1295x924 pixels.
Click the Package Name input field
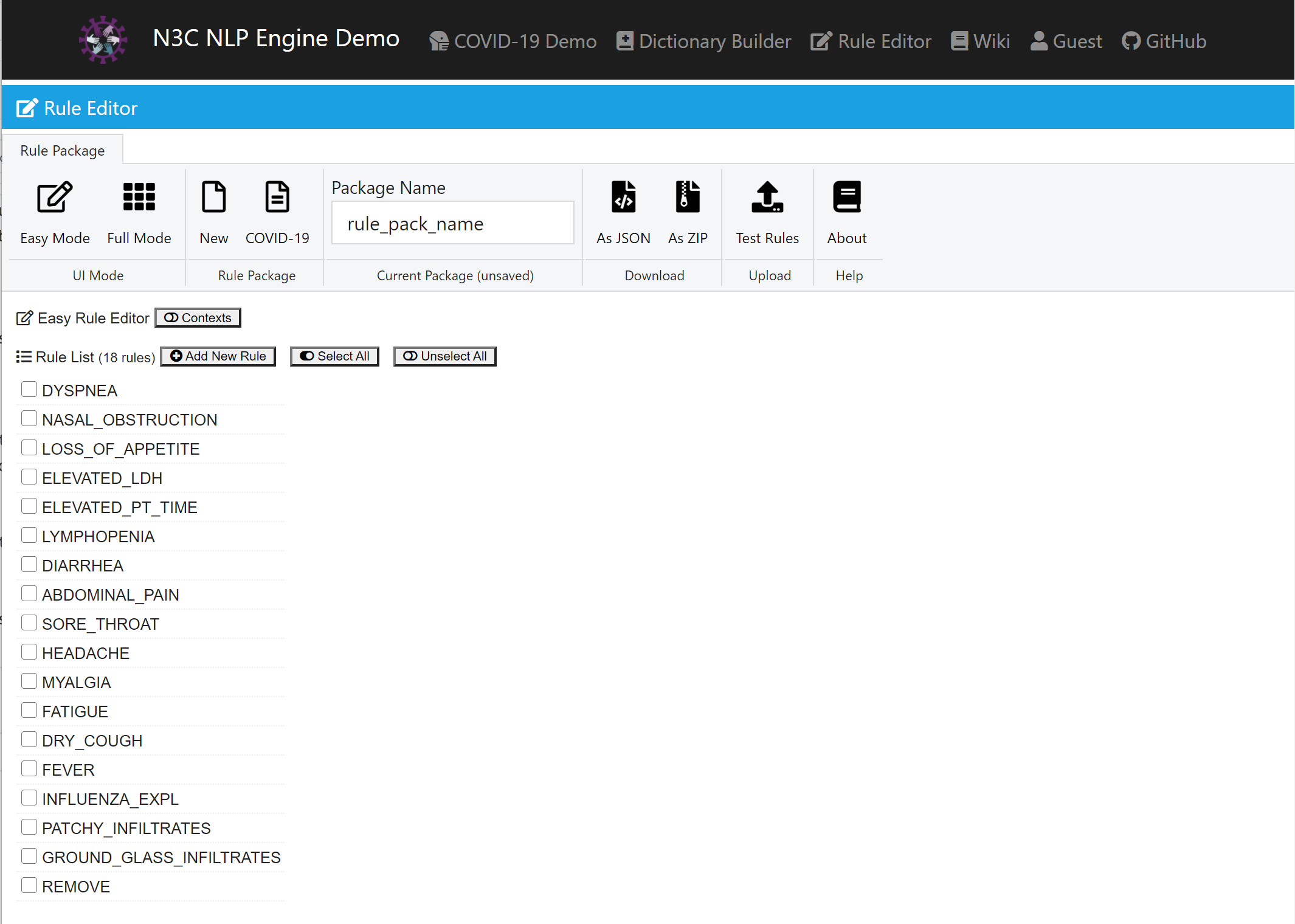pyautogui.click(x=452, y=224)
